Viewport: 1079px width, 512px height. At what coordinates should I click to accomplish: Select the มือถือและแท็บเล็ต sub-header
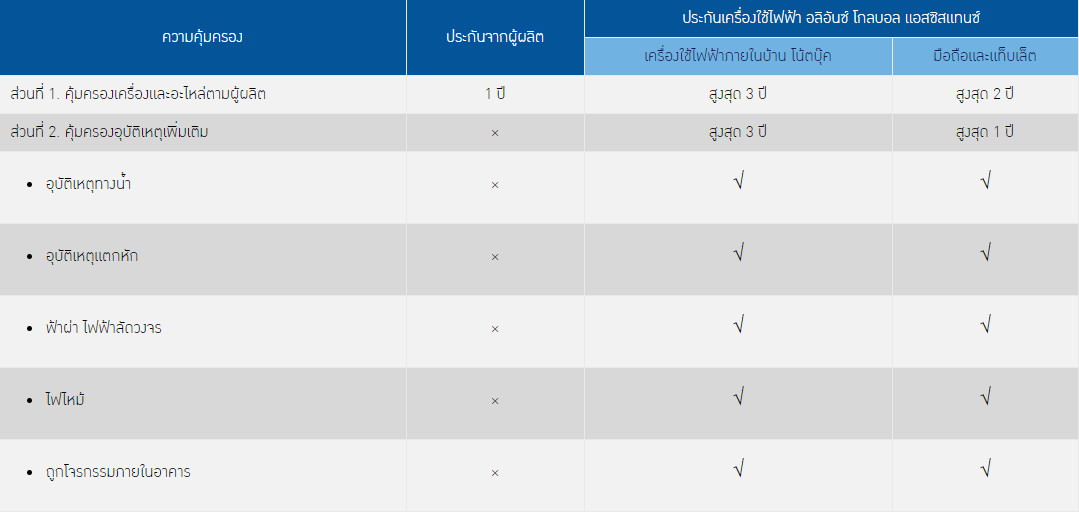pyautogui.click(x=985, y=56)
